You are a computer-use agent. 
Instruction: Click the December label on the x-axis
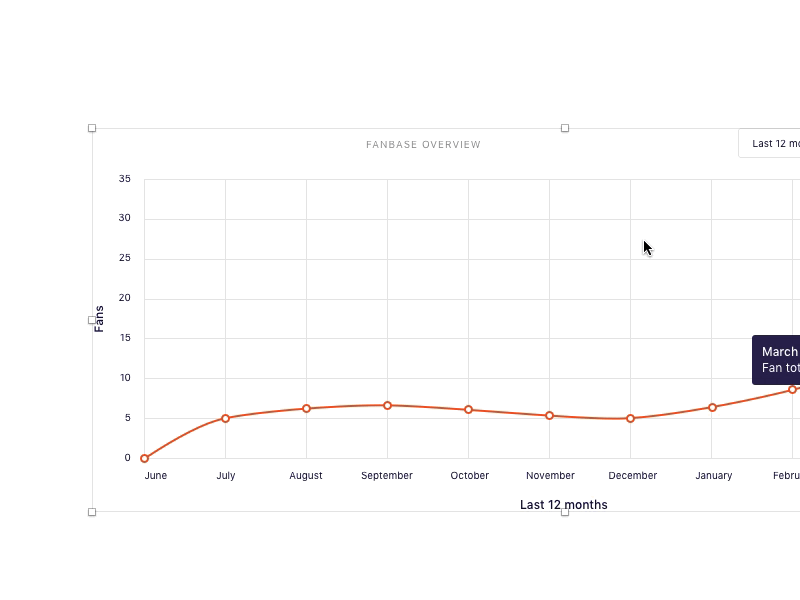(x=634, y=476)
